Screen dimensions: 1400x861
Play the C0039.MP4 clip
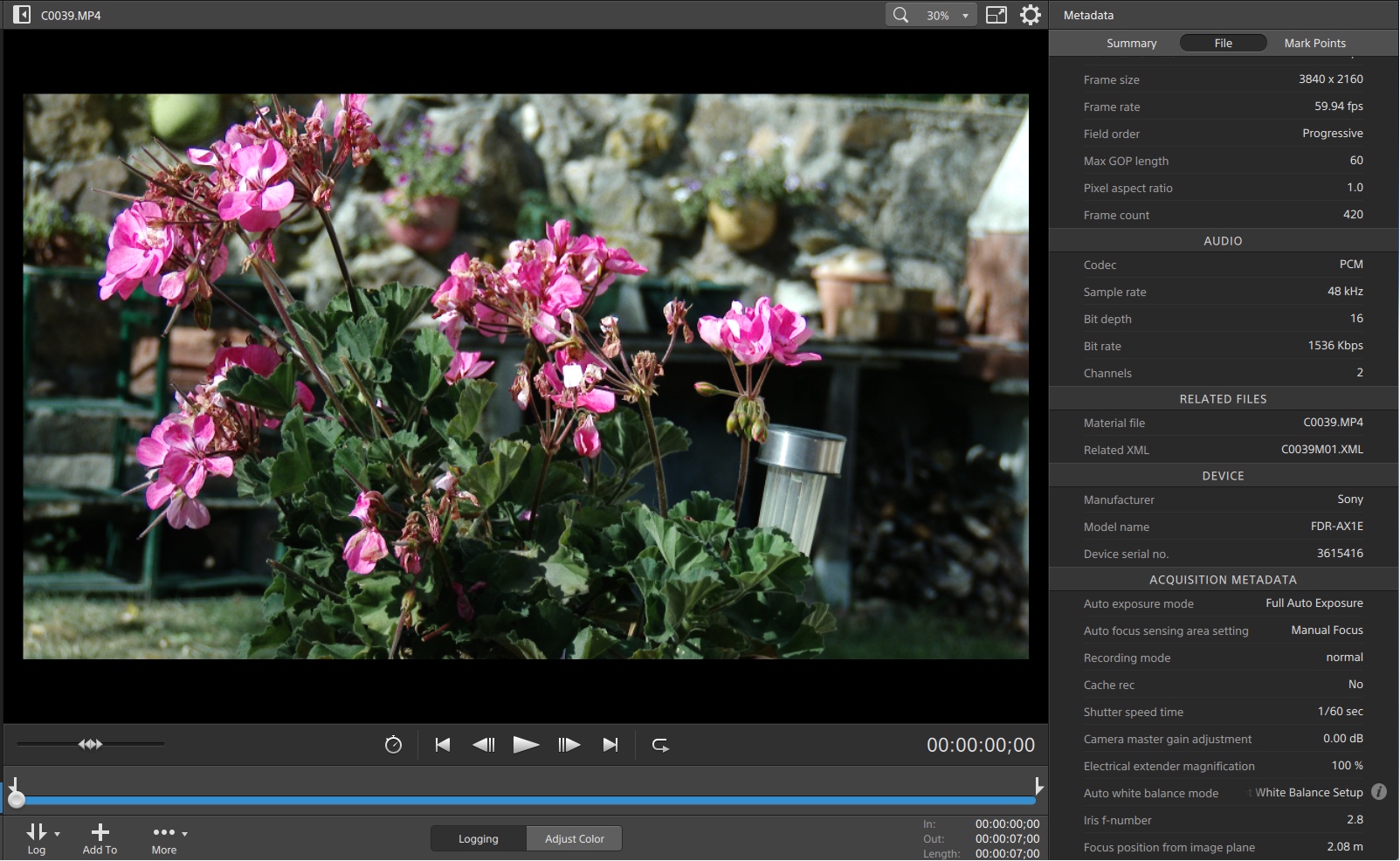[526, 745]
